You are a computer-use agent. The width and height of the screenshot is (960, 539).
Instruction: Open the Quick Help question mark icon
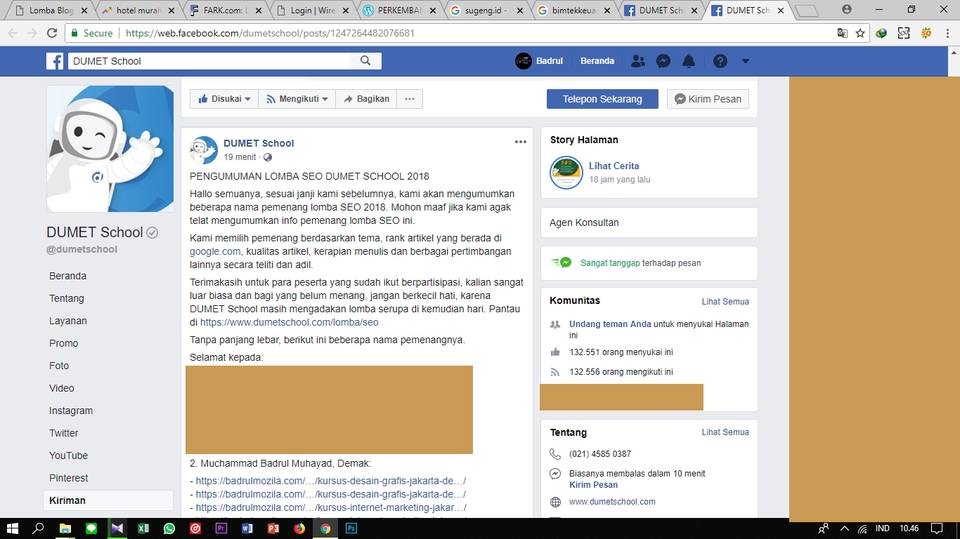[720, 61]
